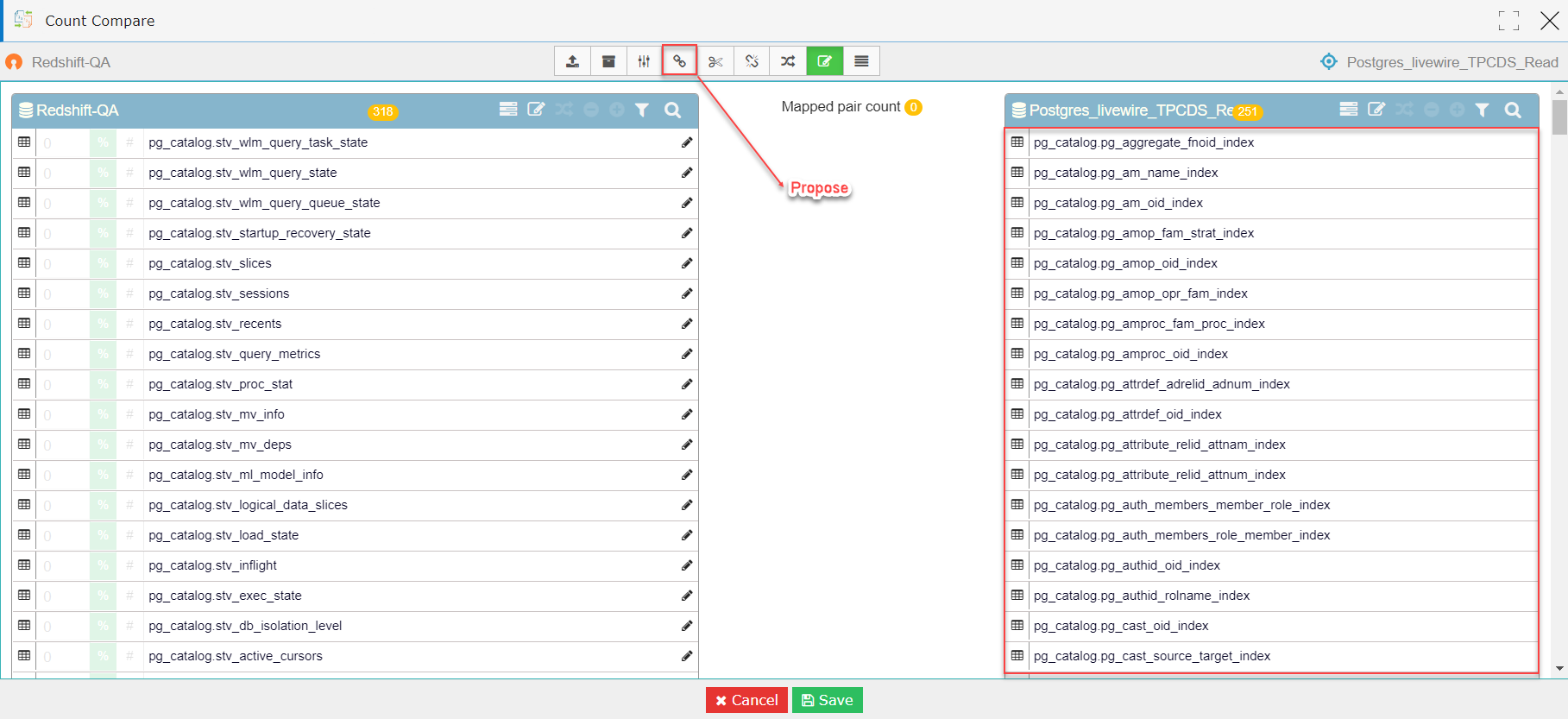Viewport: 1568px width, 719px height.
Task: Select the pg_catalog.stv_inflight row
Action: 355,565
